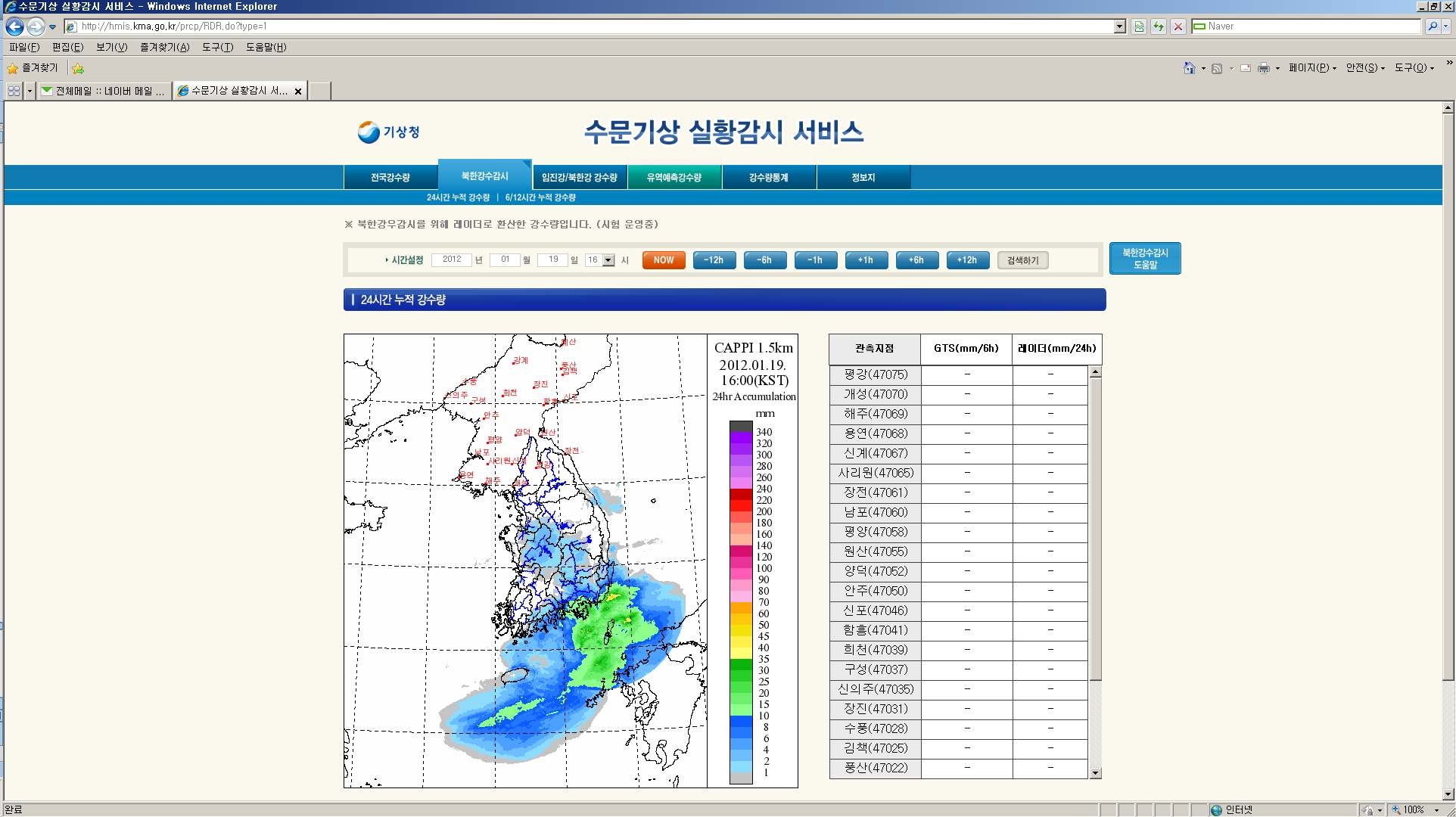Open the 페이지(P) command dropdown

click(1312, 68)
